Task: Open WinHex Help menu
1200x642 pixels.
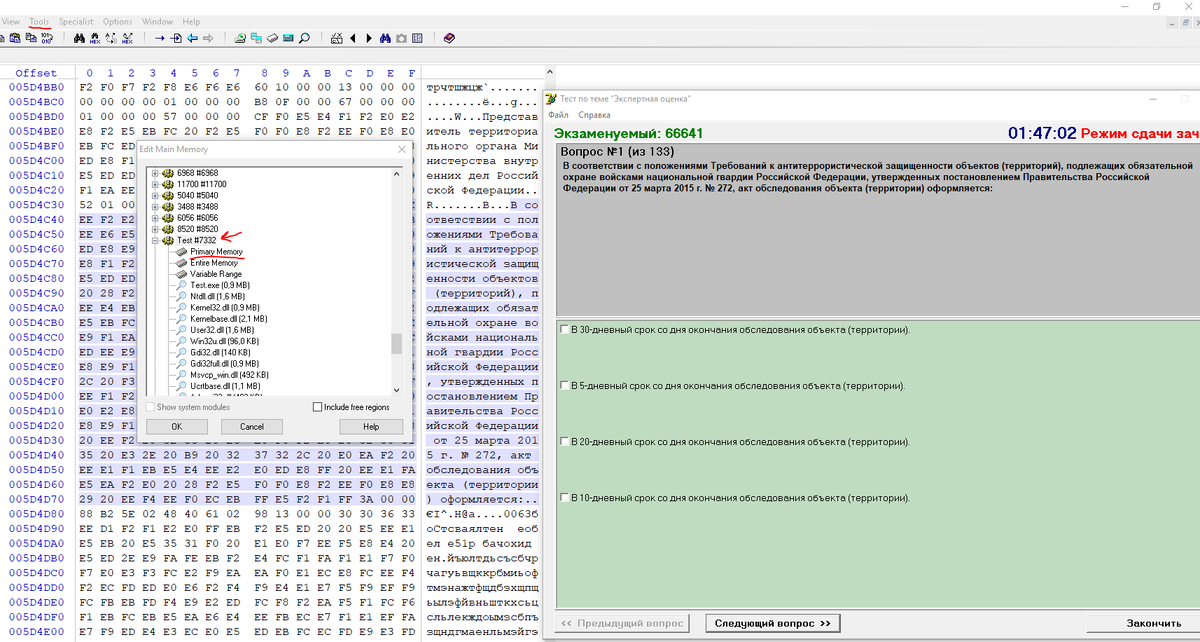Action: (x=191, y=21)
